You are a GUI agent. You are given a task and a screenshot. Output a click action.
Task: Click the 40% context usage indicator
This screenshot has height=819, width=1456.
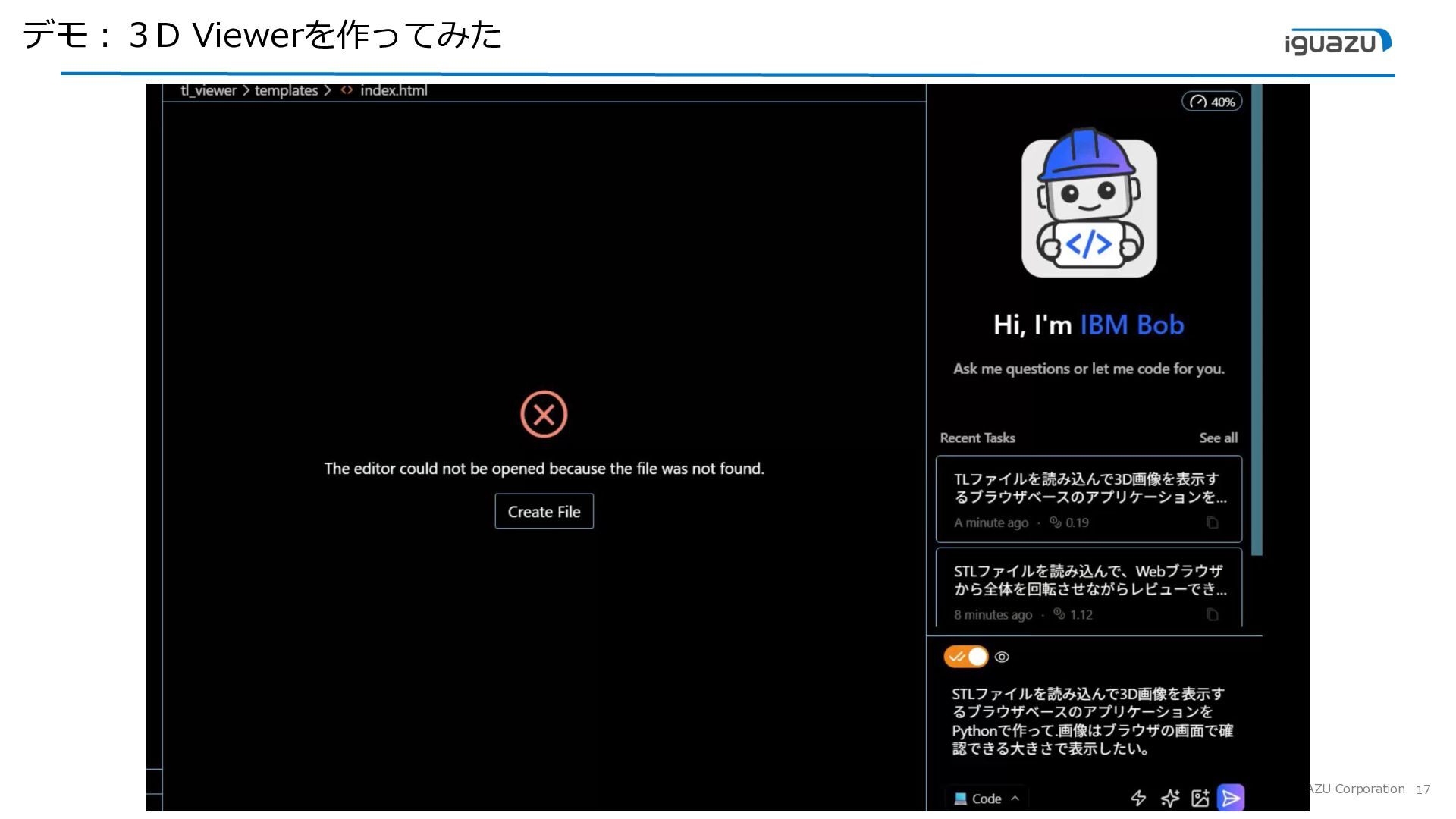click(1212, 102)
